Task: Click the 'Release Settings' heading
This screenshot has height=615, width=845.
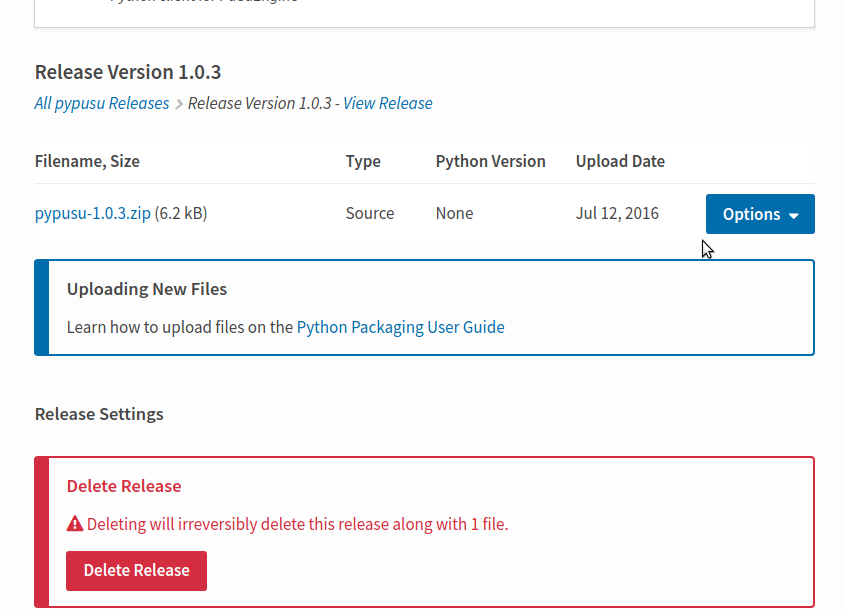Action: 99,414
